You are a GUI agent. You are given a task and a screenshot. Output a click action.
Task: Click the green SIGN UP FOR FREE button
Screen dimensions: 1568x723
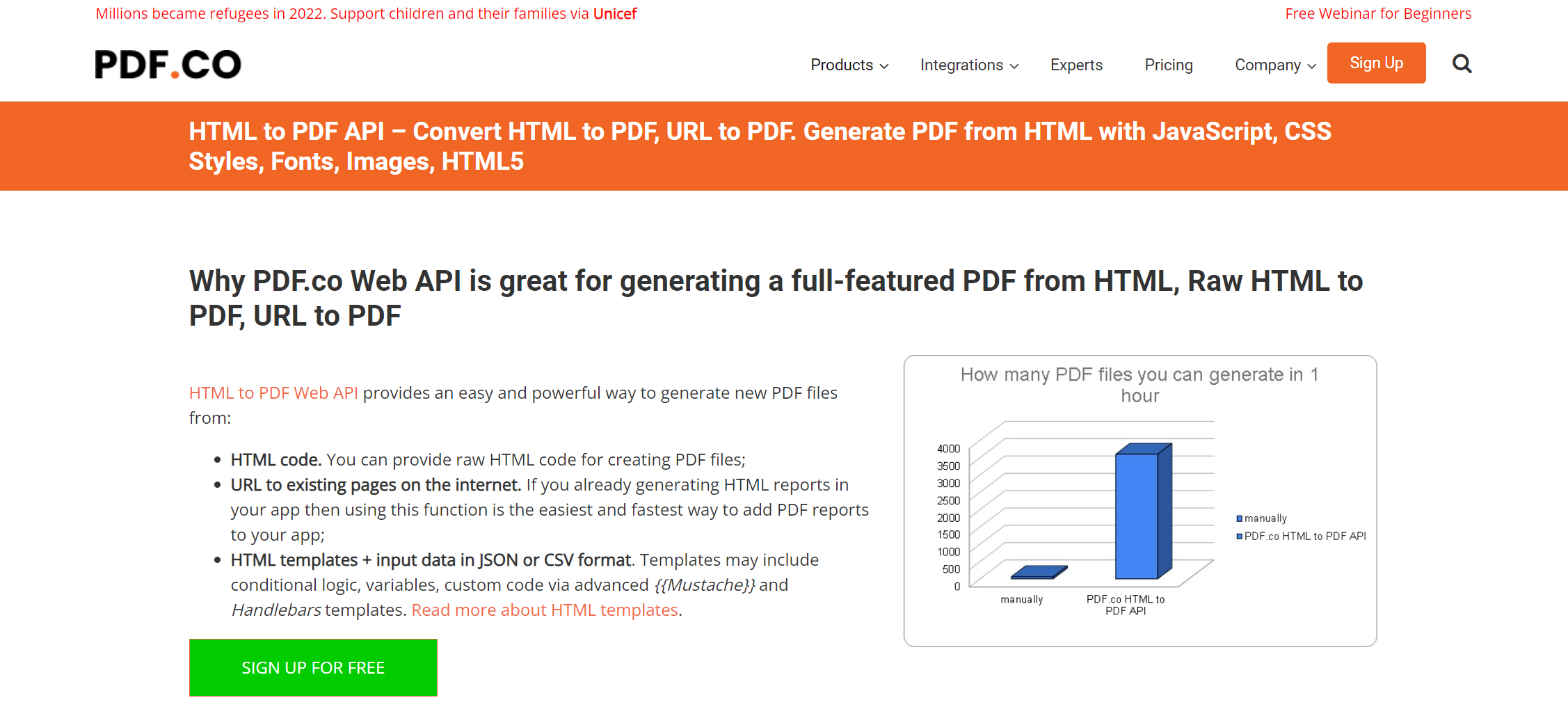coord(313,667)
